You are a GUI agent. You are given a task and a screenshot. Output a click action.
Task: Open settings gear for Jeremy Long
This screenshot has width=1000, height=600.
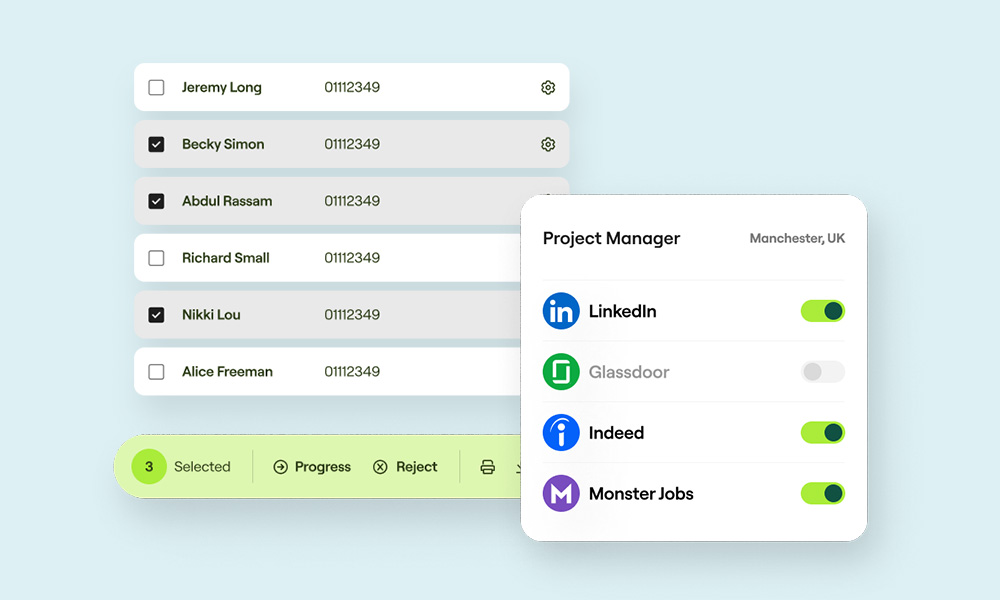click(548, 87)
